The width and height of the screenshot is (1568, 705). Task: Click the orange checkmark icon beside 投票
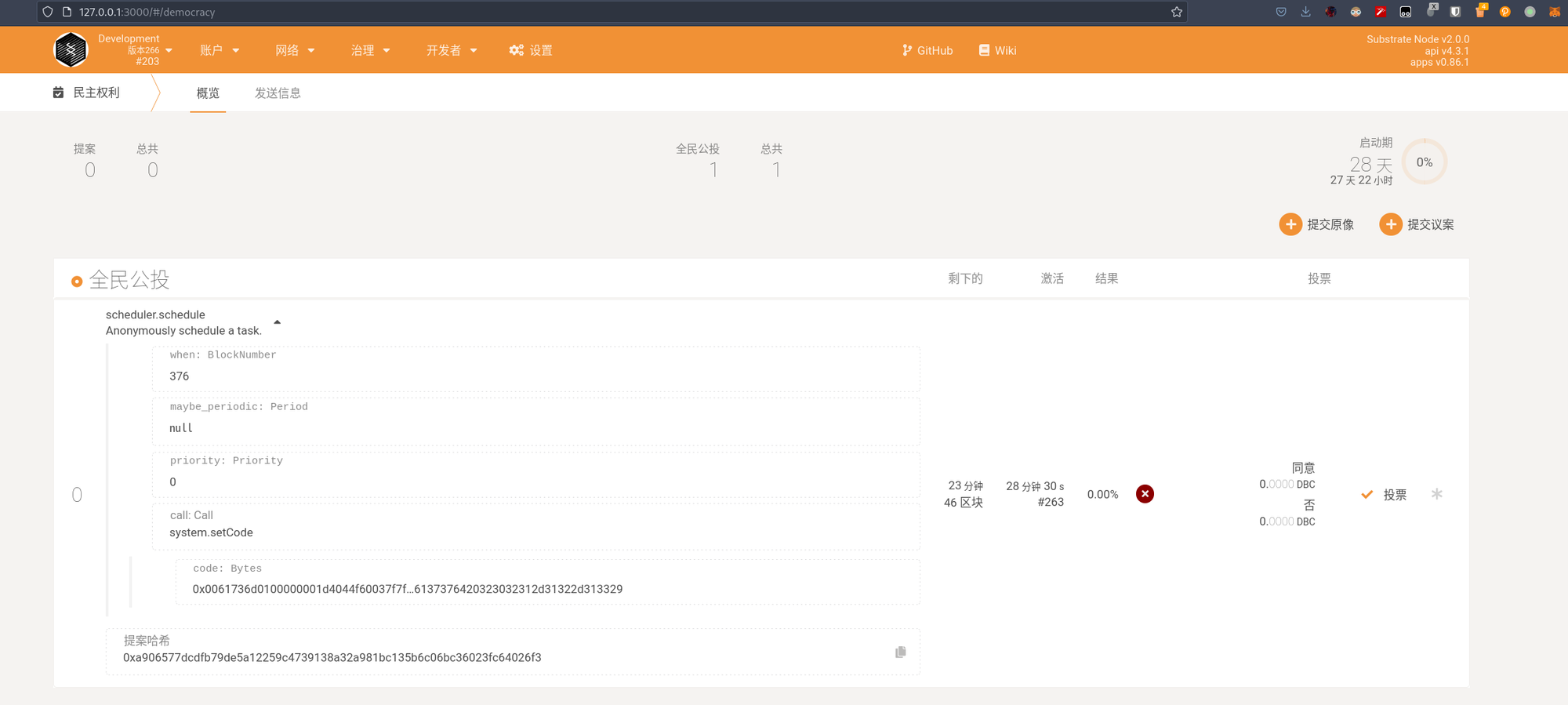coord(1367,495)
